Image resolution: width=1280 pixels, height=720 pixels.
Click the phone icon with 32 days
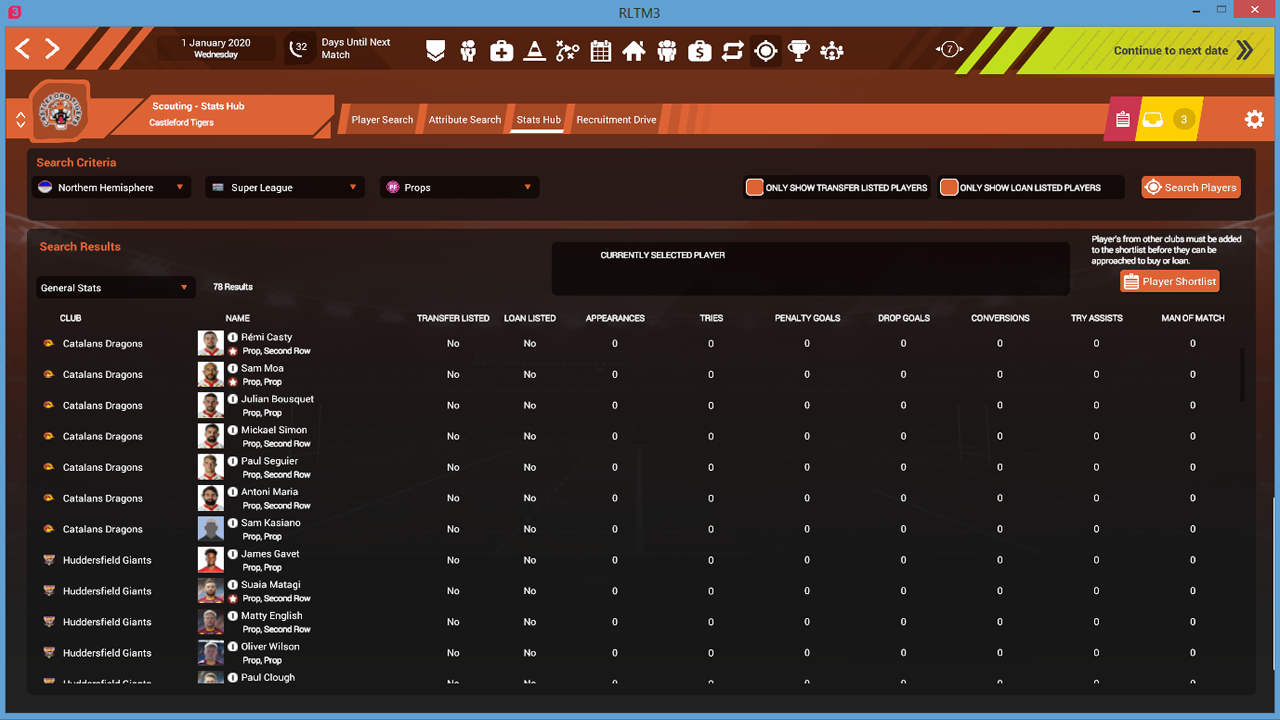click(300, 48)
